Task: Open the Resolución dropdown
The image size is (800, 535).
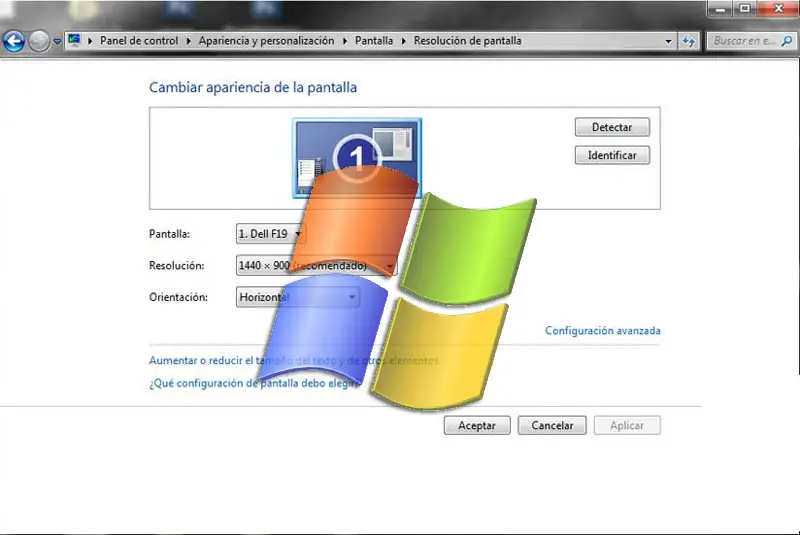Action: [316, 265]
